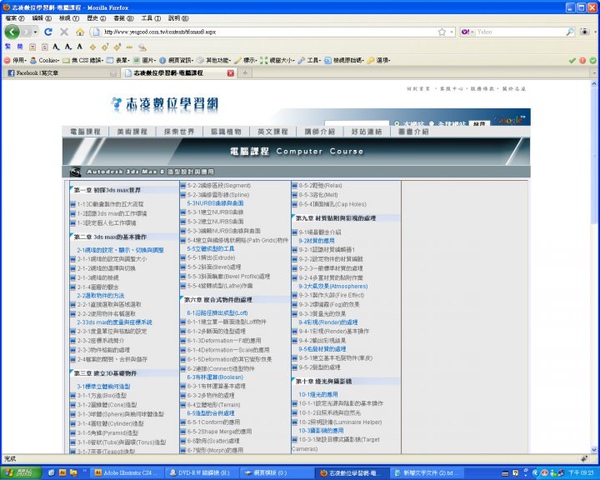Click the site search submit button
The width and height of the screenshot is (600, 480).
(479, 124)
